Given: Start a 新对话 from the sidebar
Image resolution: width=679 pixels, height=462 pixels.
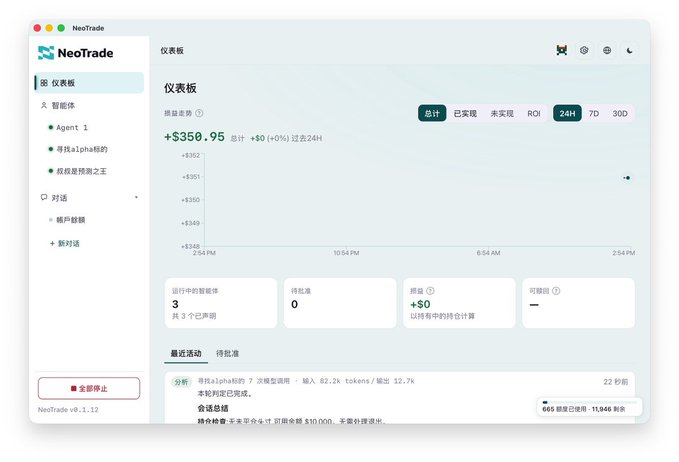Looking at the screenshot, I should [x=65, y=243].
